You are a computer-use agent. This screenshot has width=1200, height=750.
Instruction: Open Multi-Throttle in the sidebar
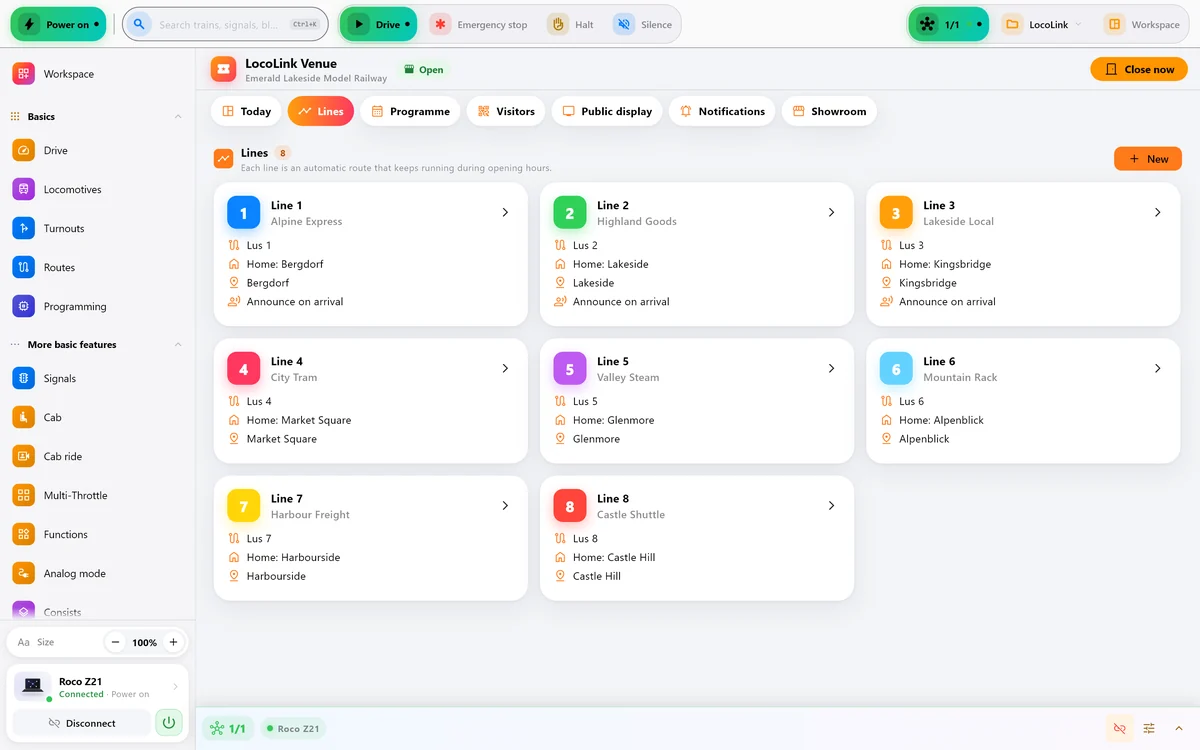tap(95, 495)
